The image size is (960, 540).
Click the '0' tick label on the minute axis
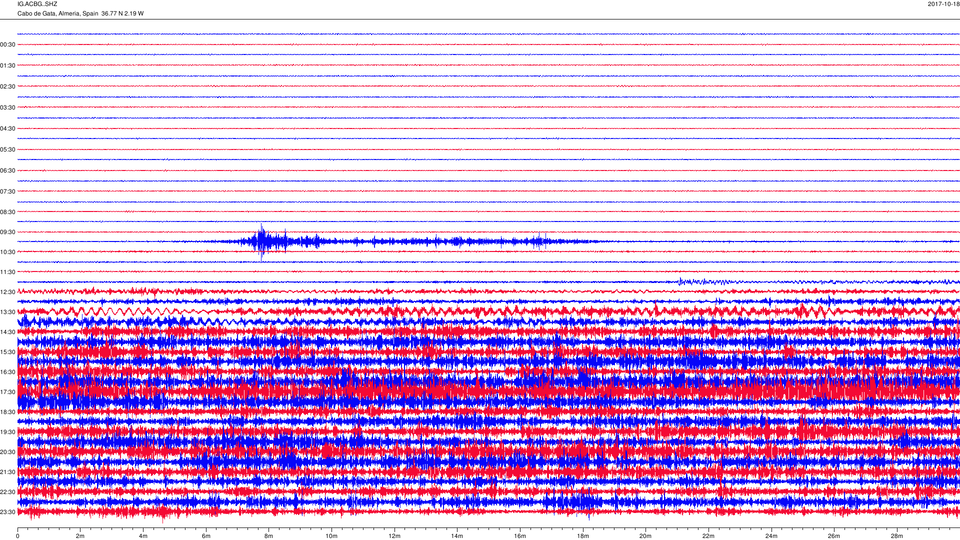click(18, 536)
